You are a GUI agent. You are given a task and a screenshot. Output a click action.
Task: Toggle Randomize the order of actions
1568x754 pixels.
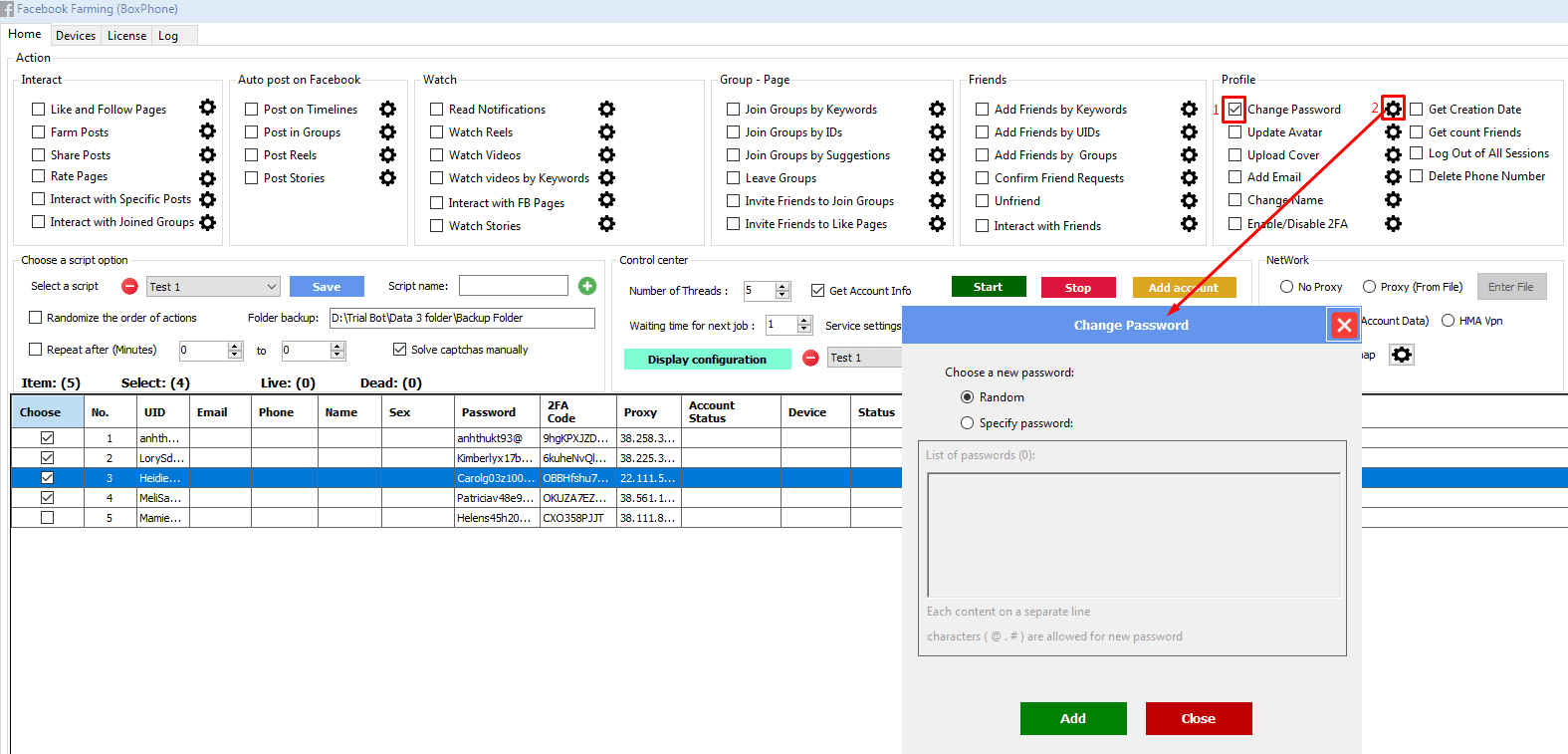click(36, 318)
